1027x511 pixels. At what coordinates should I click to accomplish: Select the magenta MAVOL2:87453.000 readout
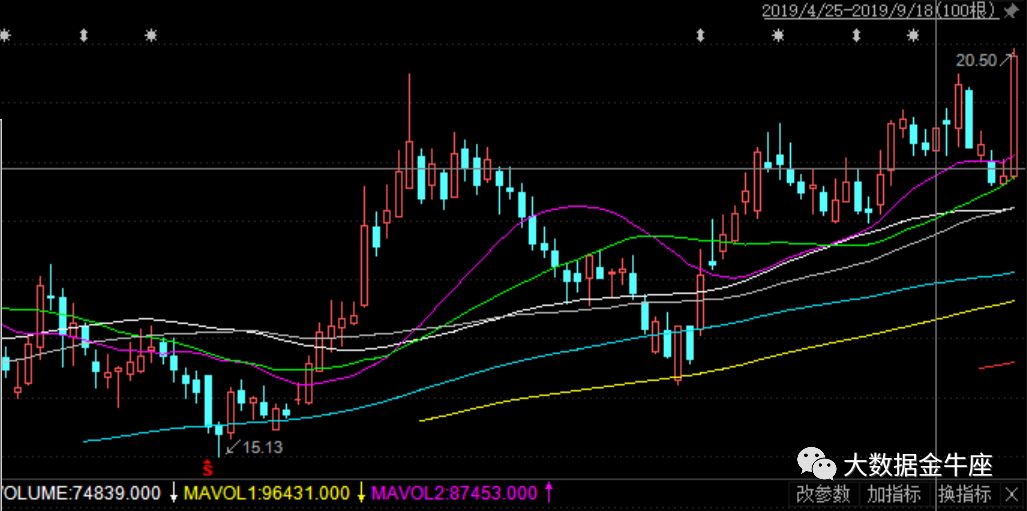(x=454, y=493)
